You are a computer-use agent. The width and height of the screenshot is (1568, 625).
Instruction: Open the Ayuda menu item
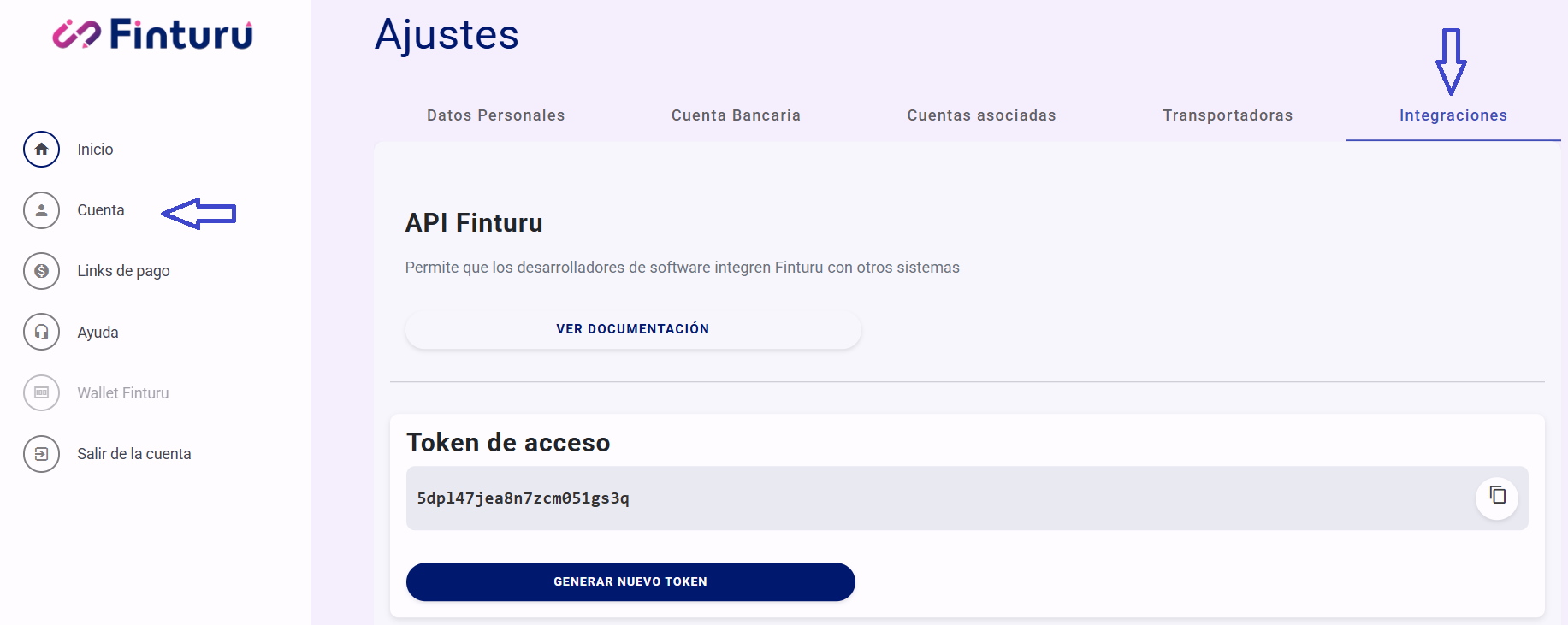click(x=98, y=333)
